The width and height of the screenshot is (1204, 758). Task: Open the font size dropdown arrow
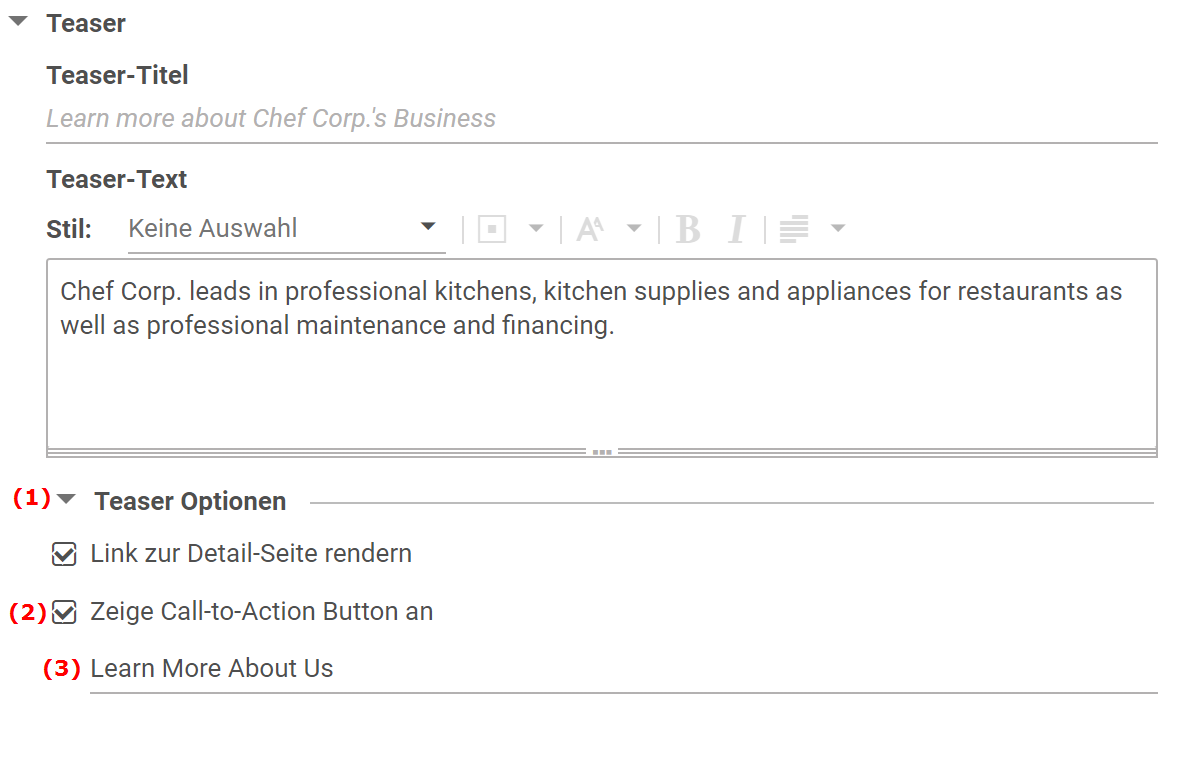(x=635, y=229)
